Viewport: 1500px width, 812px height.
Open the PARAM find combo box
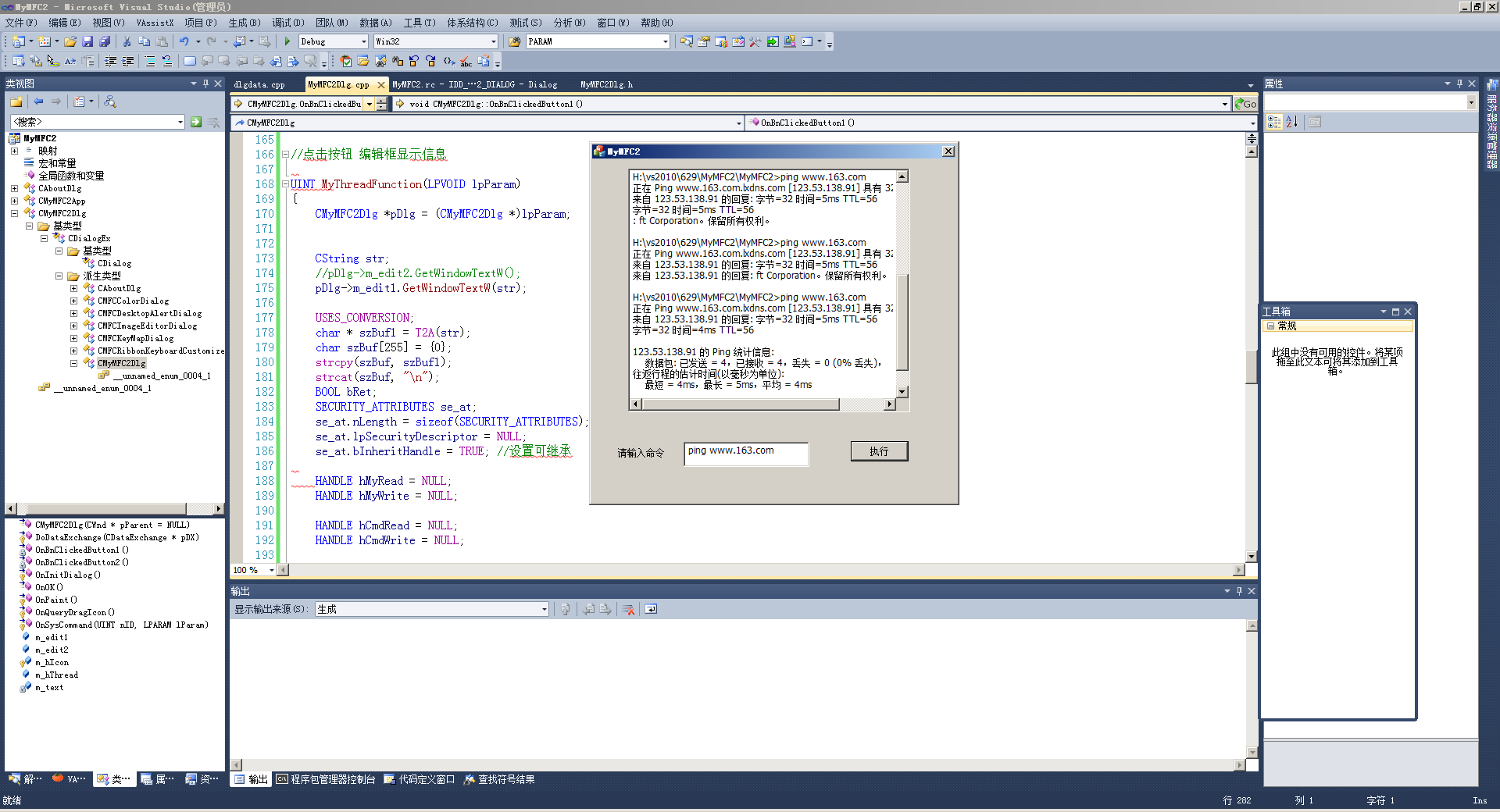coord(598,41)
